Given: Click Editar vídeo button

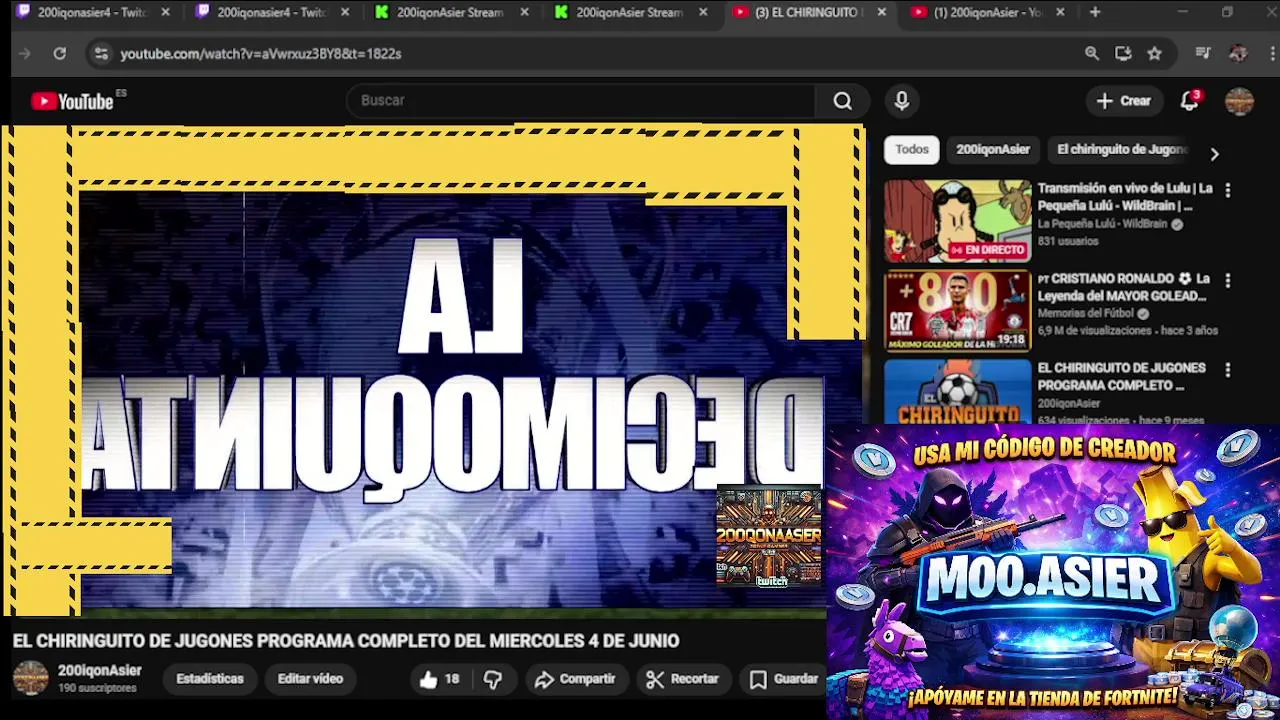Looking at the screenshot, I should click(310, 679).
